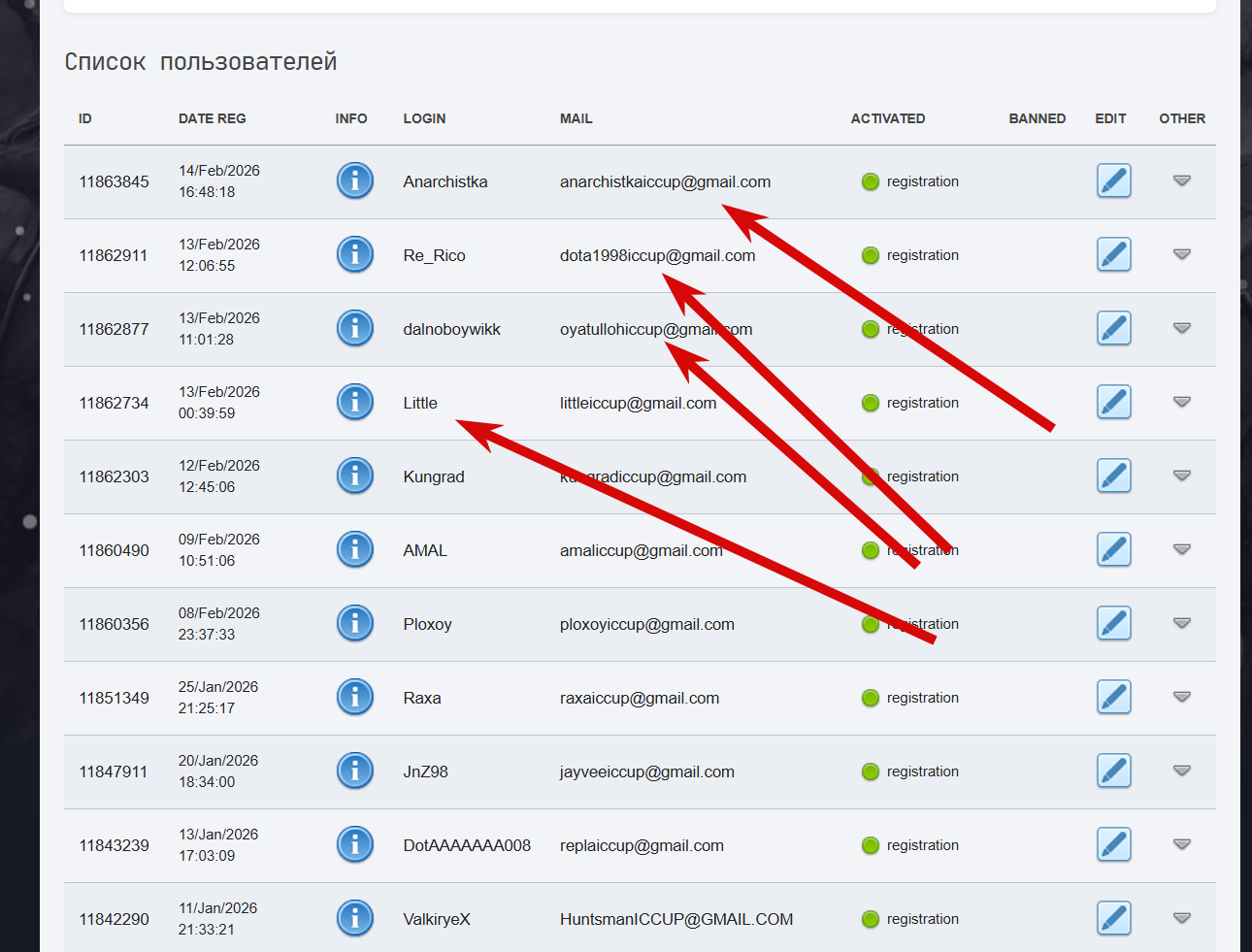This screenshot has width=1252, height=952.
Task: Edit user Anarchistka with pencil icon
Action: (x=1114, y=181)
